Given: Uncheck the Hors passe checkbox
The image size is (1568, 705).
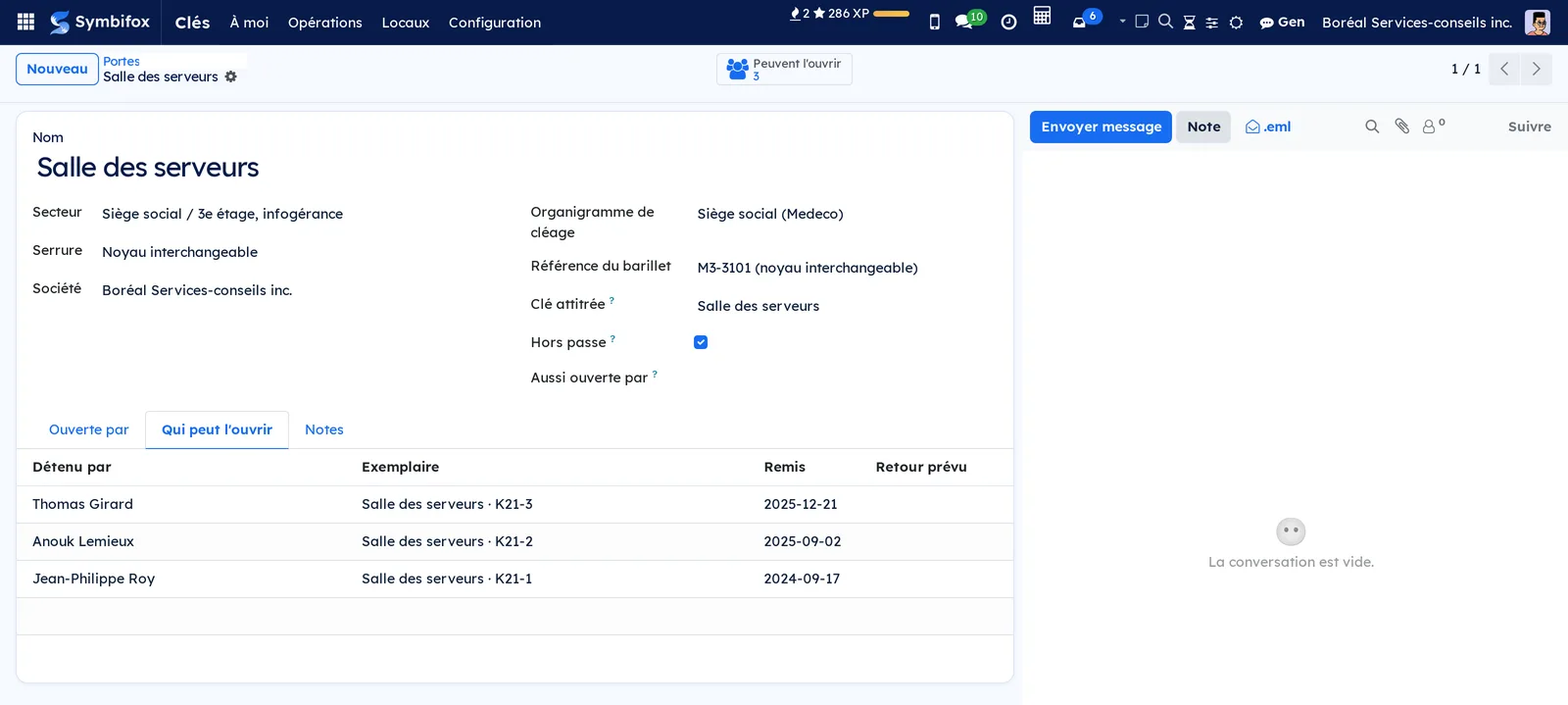Looking at the screenshot, I should [x=701, y=342].
